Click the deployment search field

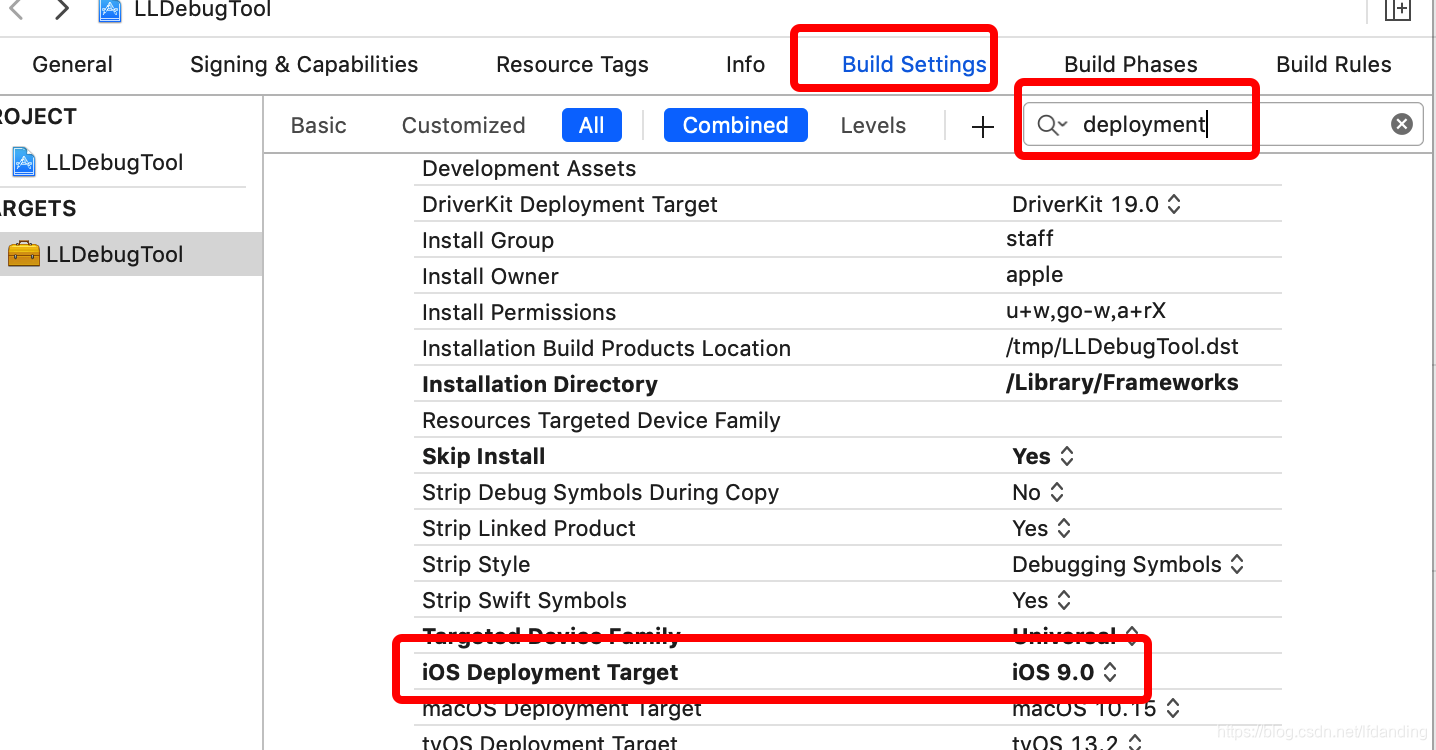click(1222, 124)
